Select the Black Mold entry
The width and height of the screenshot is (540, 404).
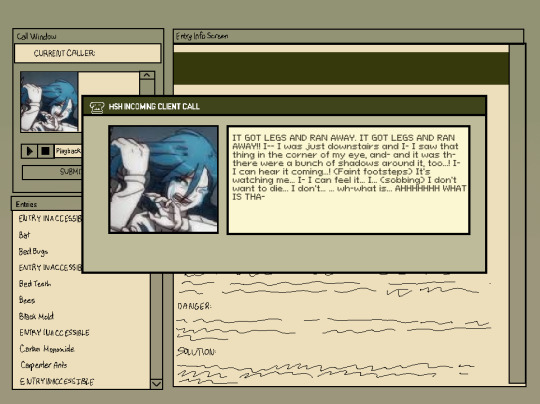(x=36, y=316)
